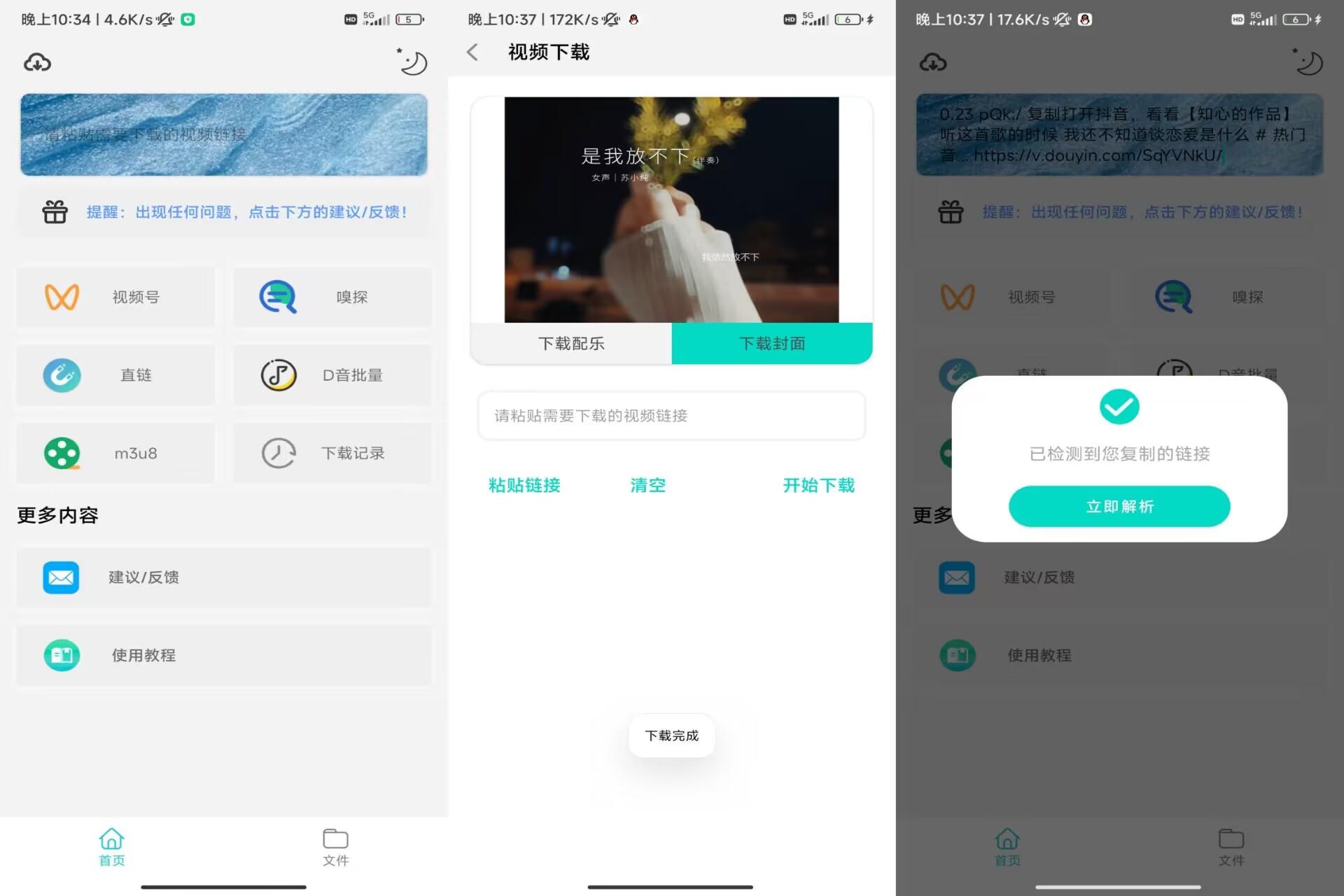This screenshot has height=896, width=1344.
Task: Click 粘贴链接 to paste URL
Action: tap(523, 485)
